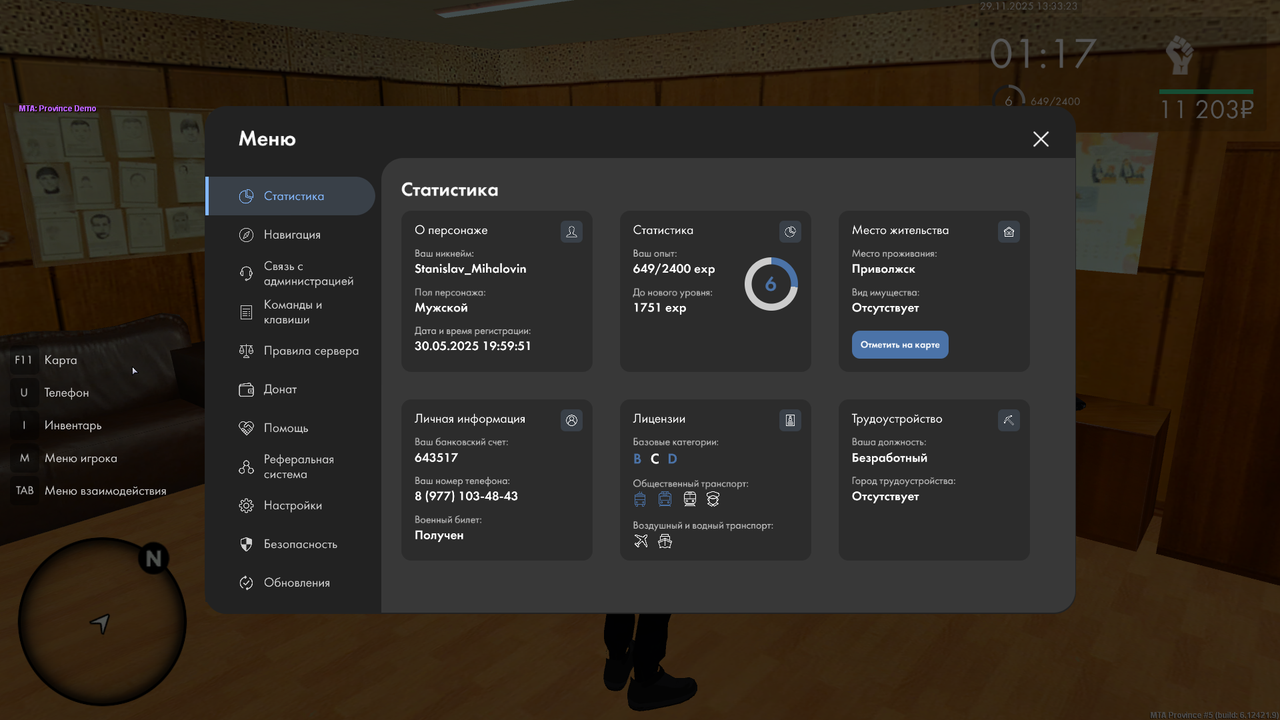Click the pie chart icon beside Статистика in sidebar

[246, 196]
